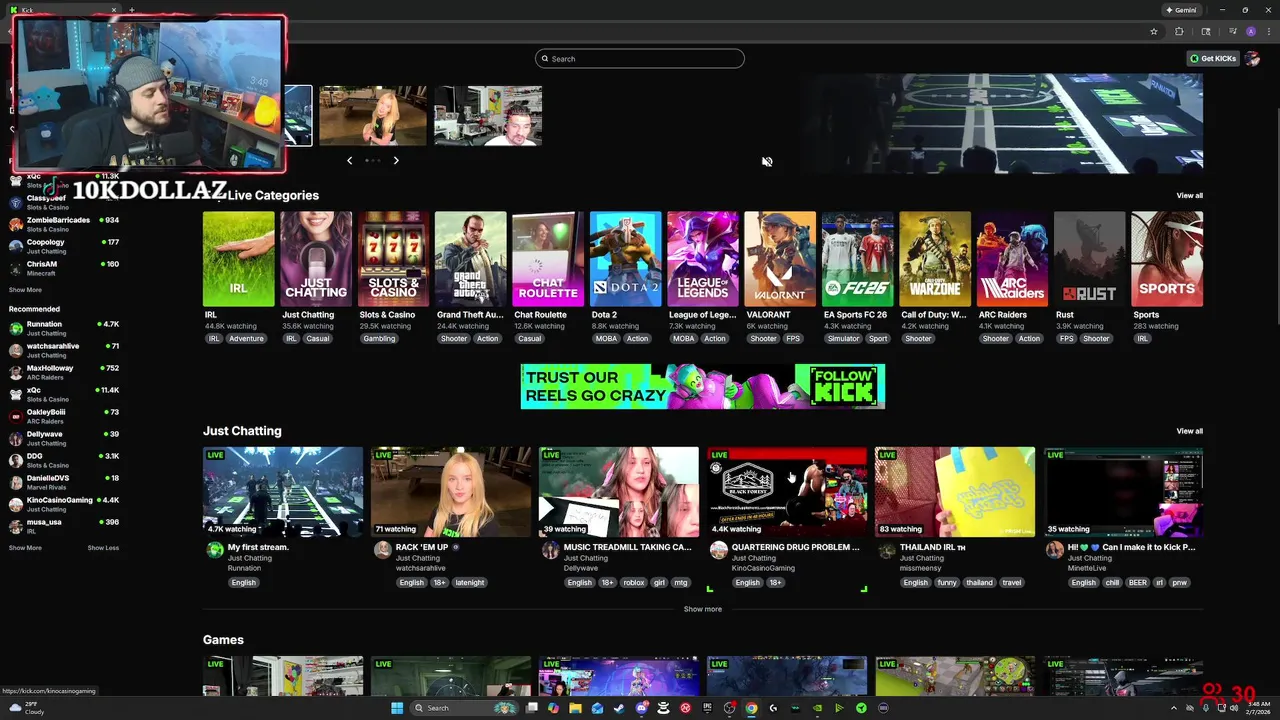This screenshot has width=1280, height=720.
Task: Open MinetteLive avatar beside the Hi! stream
Action: pyautogui.click(x=1054, y=549)
